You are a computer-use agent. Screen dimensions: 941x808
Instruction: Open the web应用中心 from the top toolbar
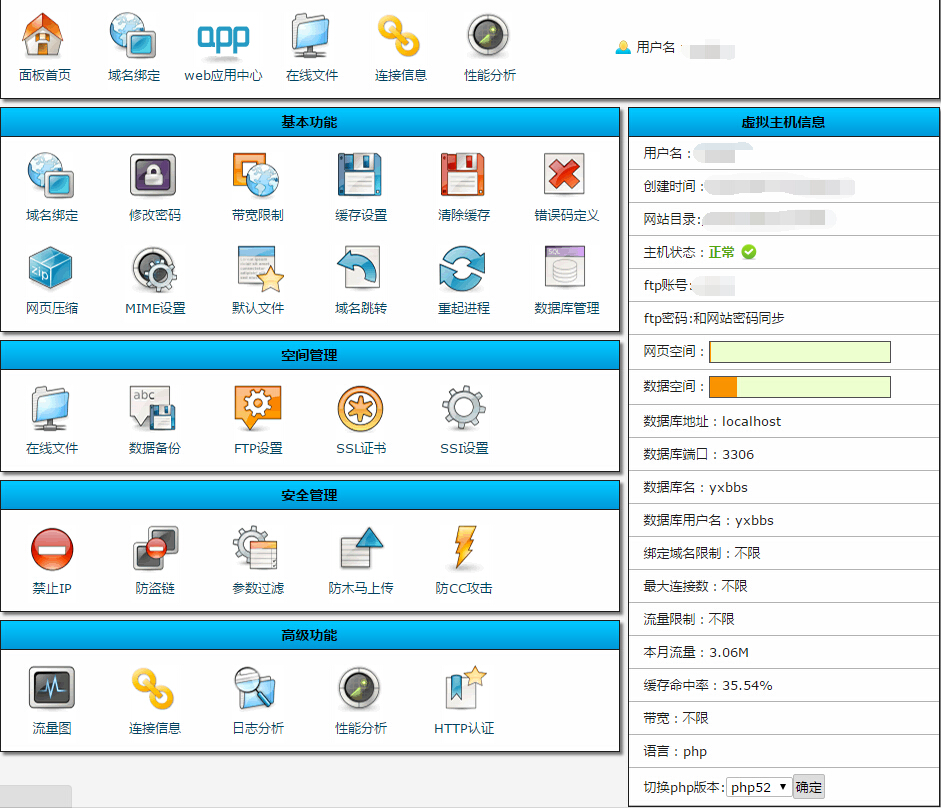click(x=222, y=45)
